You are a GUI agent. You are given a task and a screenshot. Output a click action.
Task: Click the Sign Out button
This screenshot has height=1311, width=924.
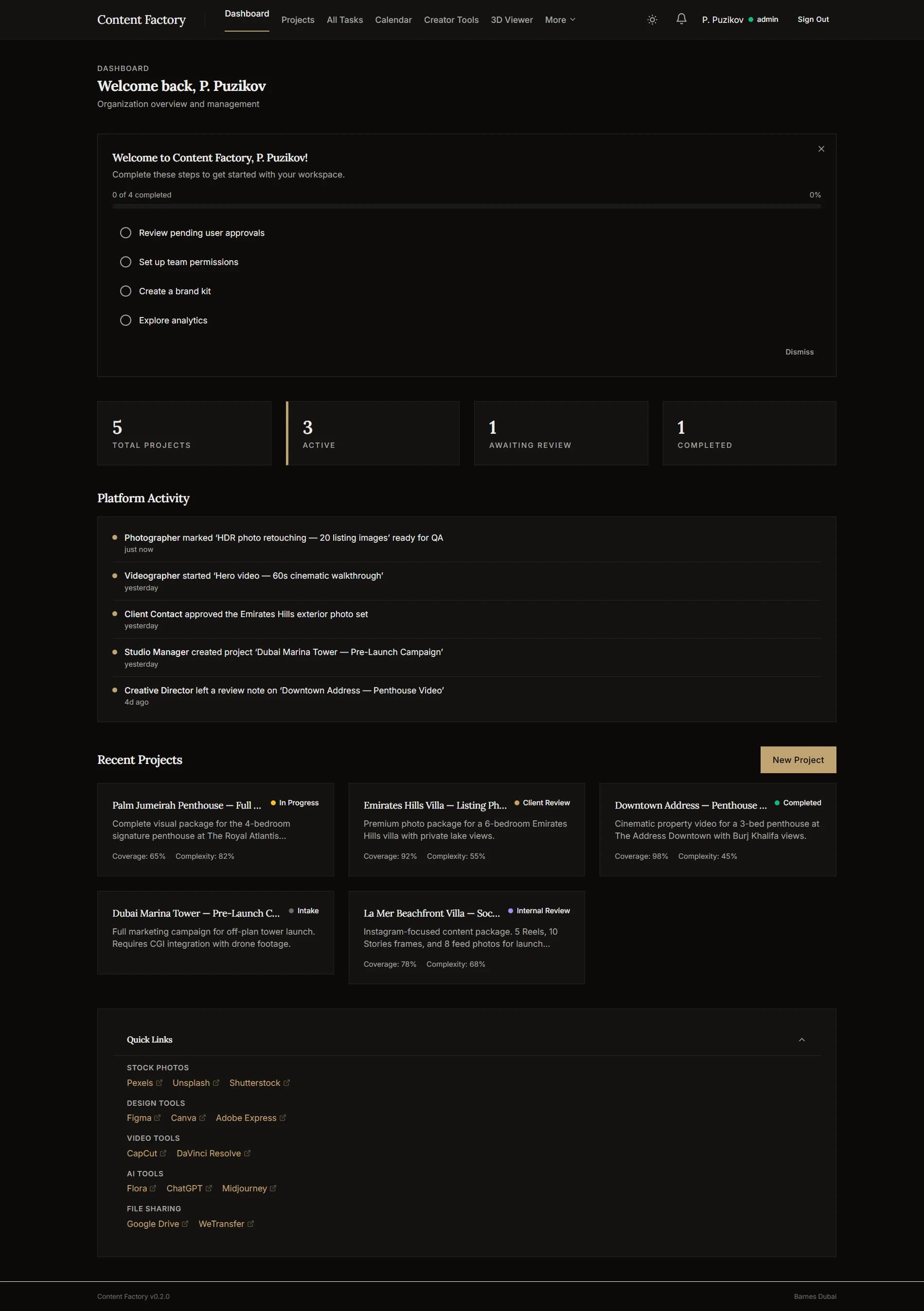(813, 19)
